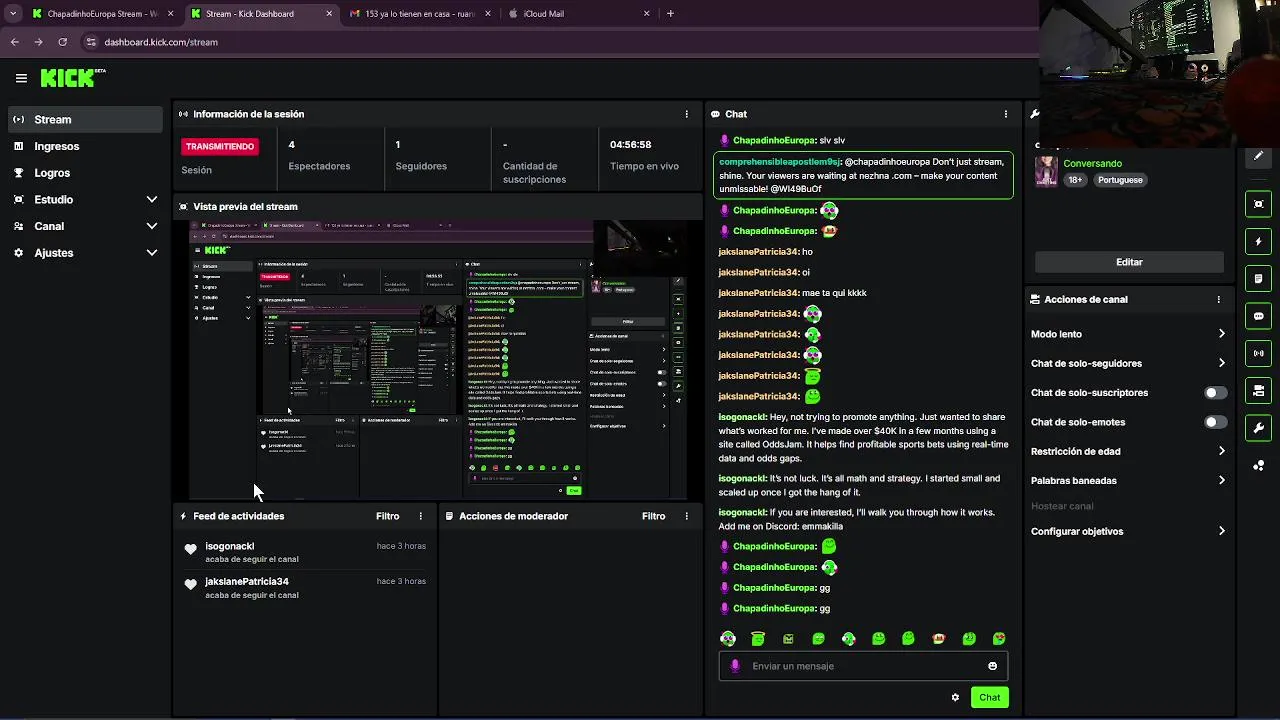Open the Acciones de moderador options menu
1280x720 pixels.
(686, 516)
